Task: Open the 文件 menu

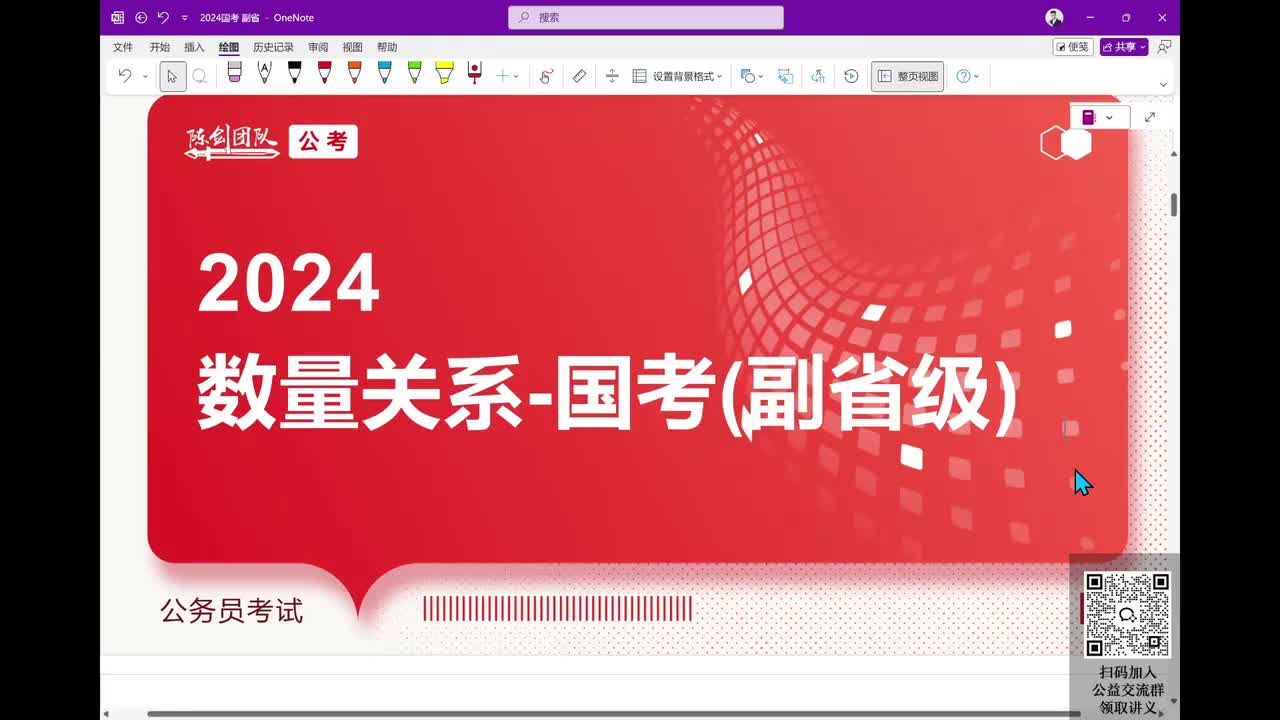Action: [x=123, y=47]
